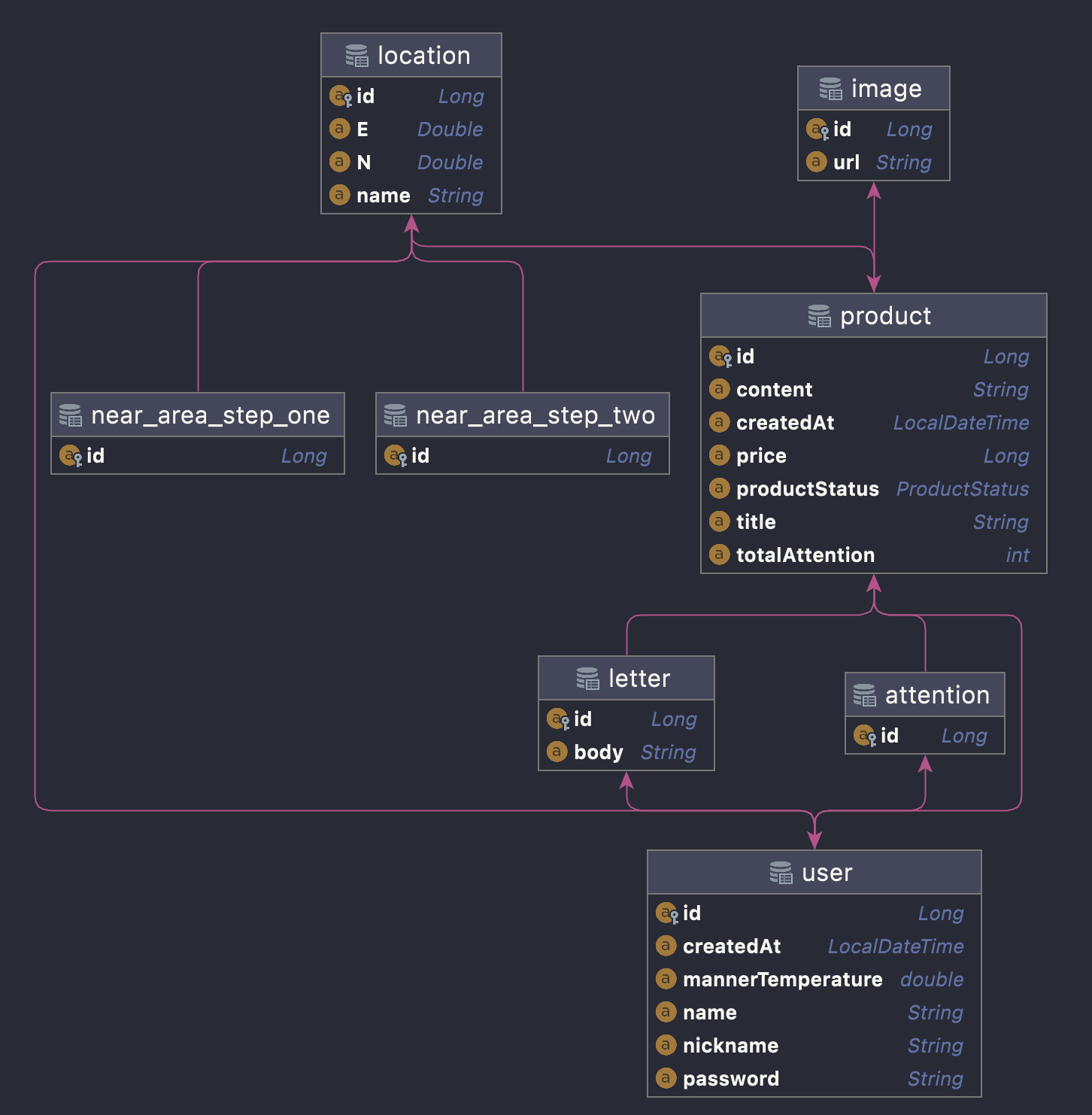The width and height of the screenshot is (1092, 1115).
Task: Select the image table header
Action: (x=873, y=87)
